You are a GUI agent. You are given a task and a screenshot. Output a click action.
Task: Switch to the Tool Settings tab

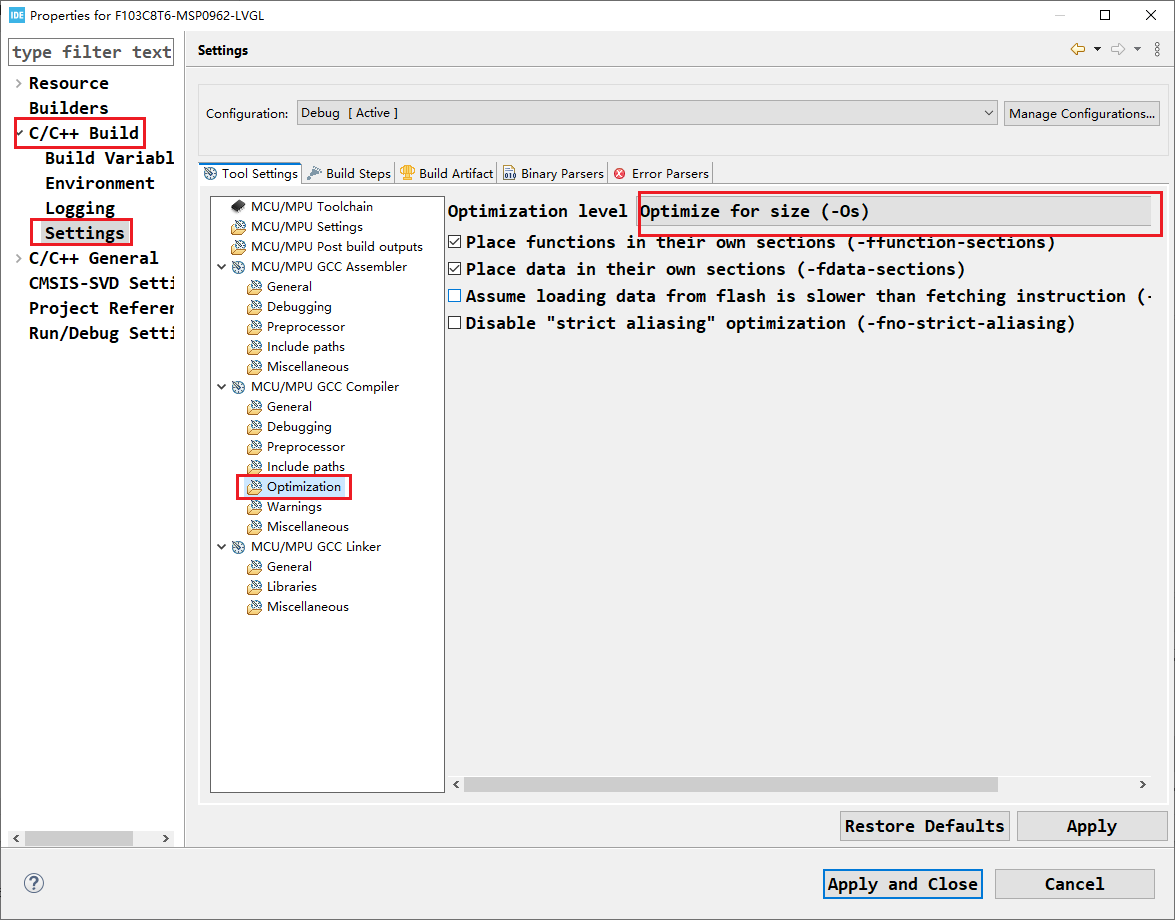(251, 173)
